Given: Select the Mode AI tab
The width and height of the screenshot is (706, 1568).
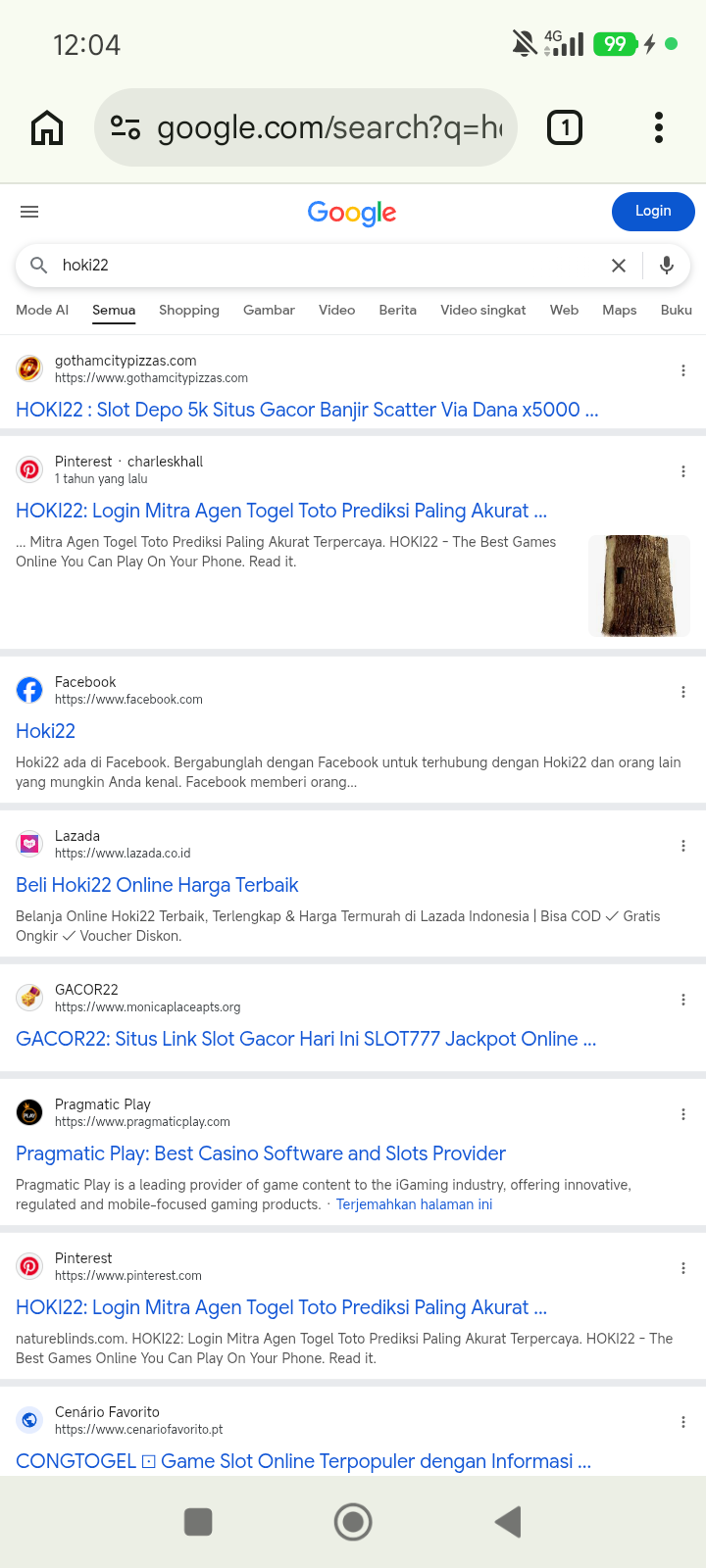Looking at the screenshot, I should 42,310.
